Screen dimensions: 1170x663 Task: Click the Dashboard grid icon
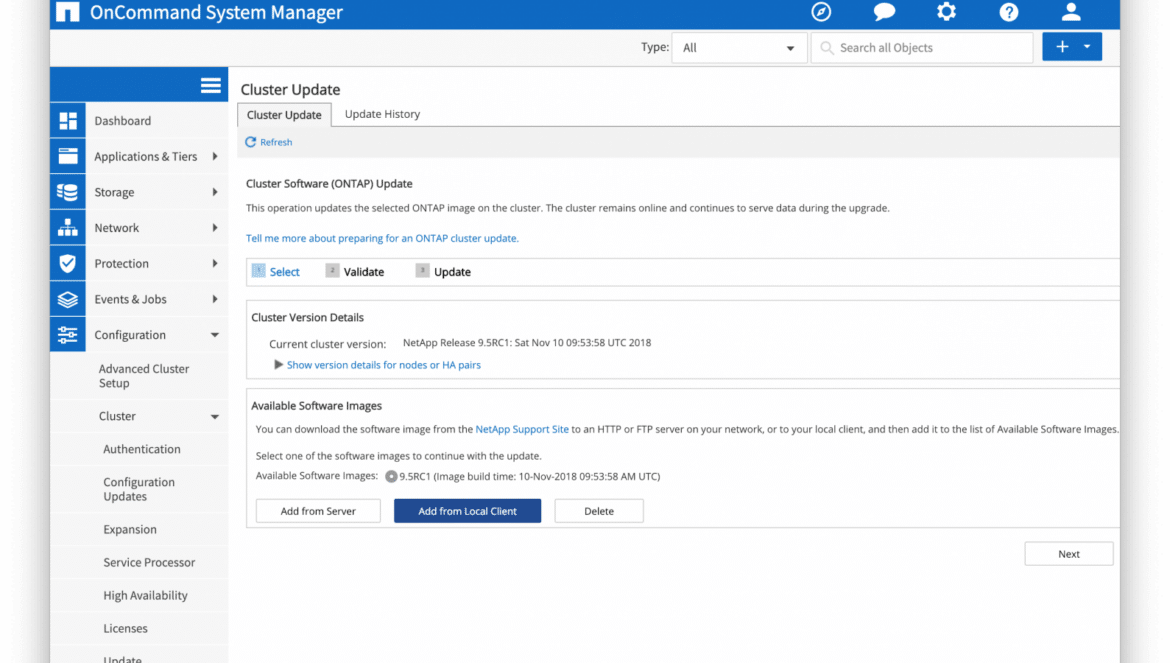(x=68, y=121)
